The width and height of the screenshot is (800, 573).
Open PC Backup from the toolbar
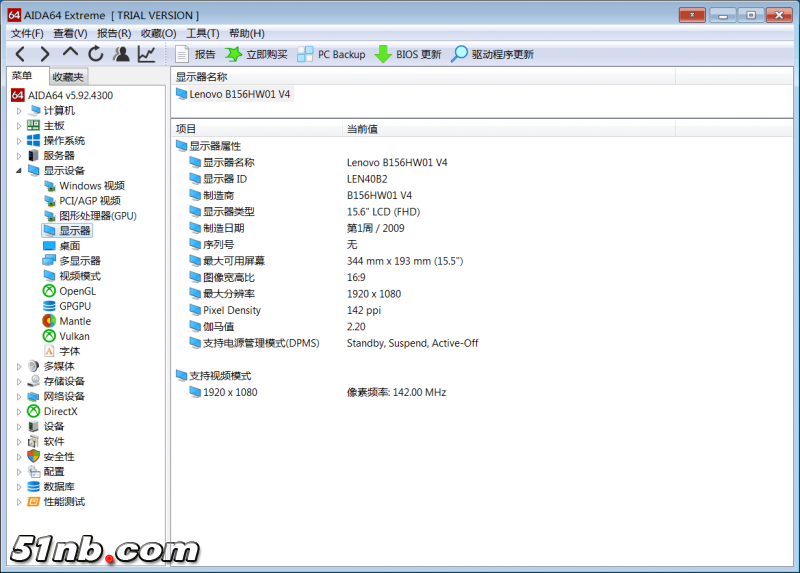tap(331, 54)
